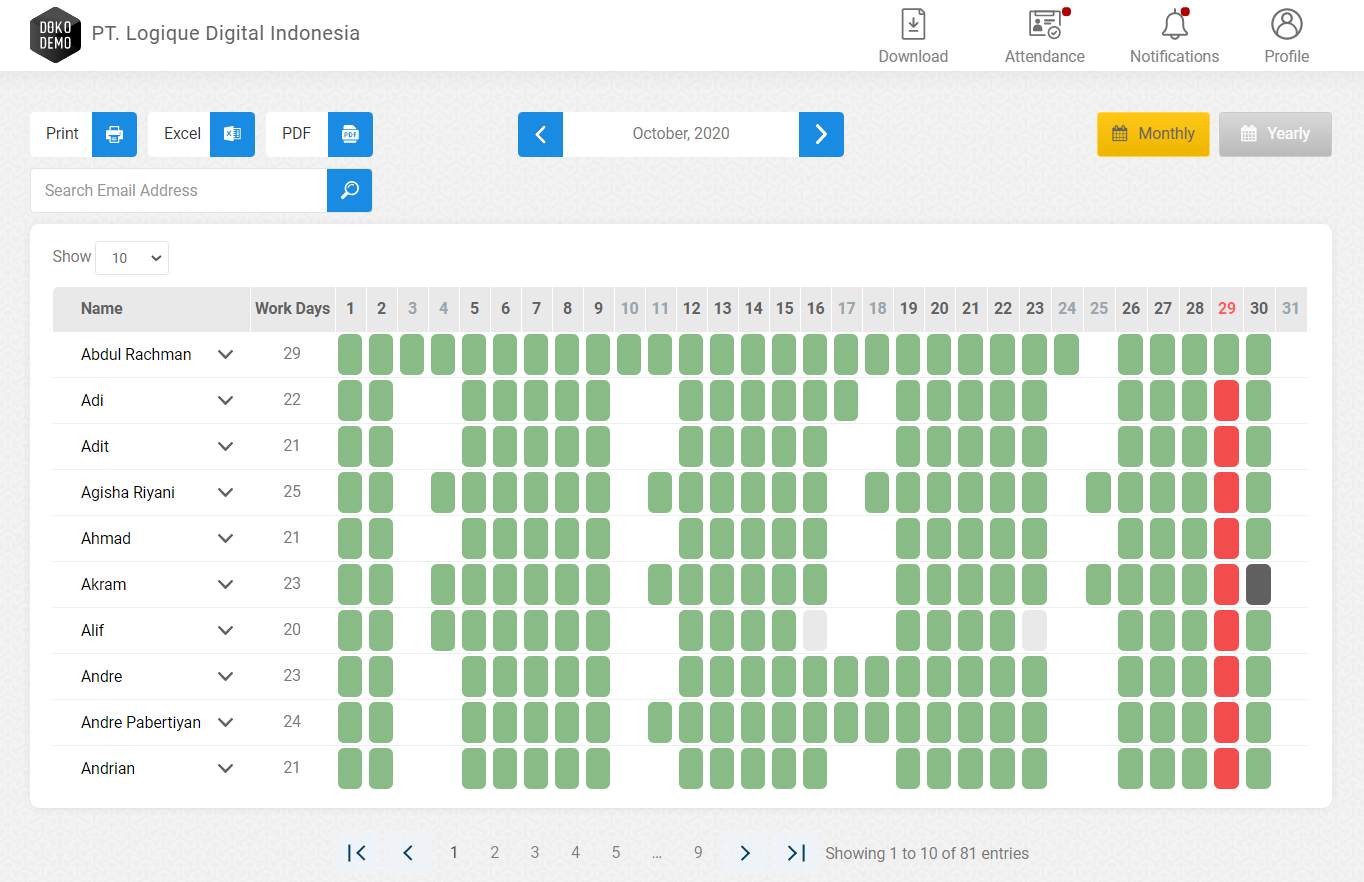Image resolution: width=1364 pixels, height=882 pixels.
Task: Open the Attendance page icon
Action: pyautogui.click(x=1044, y=25)
